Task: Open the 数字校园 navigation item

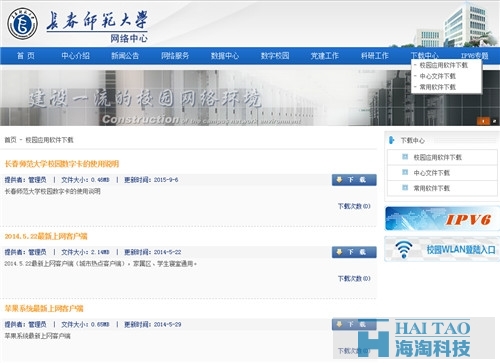Action: 275,56
